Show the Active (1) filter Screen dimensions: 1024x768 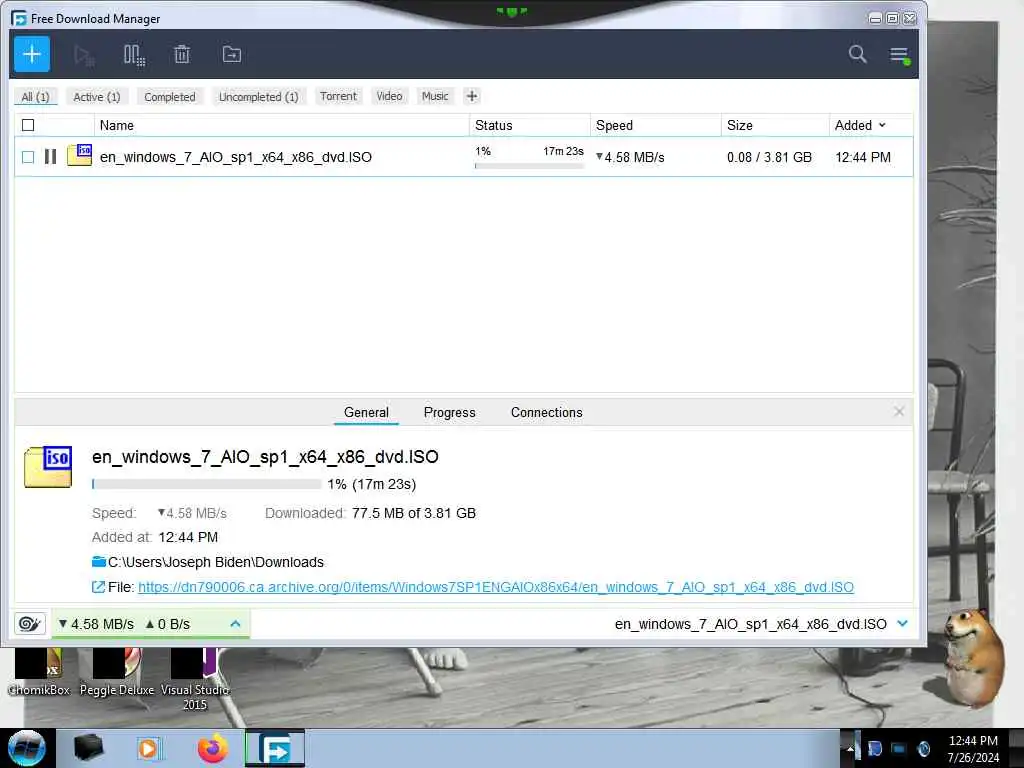[x=97, y=97]
